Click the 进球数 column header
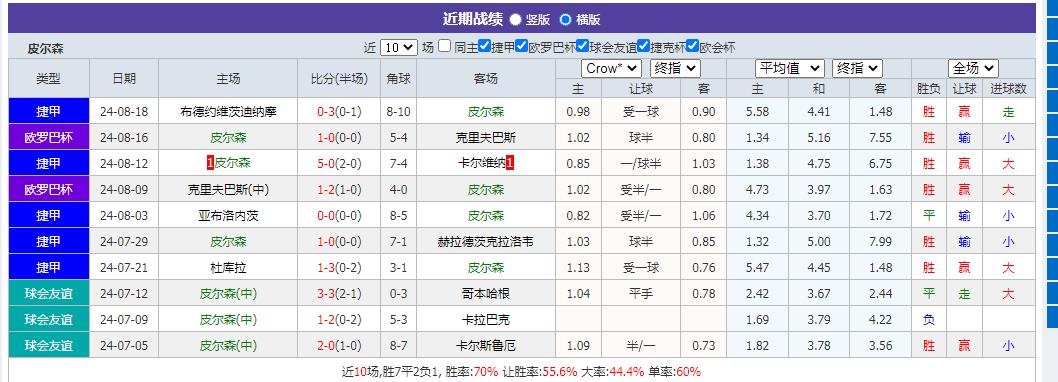 1009,88
